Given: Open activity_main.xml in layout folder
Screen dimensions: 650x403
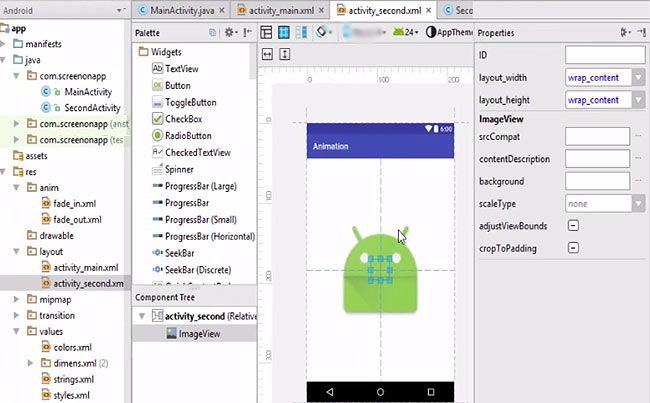Looking at the screenshot, I should (x=85, y=267).
